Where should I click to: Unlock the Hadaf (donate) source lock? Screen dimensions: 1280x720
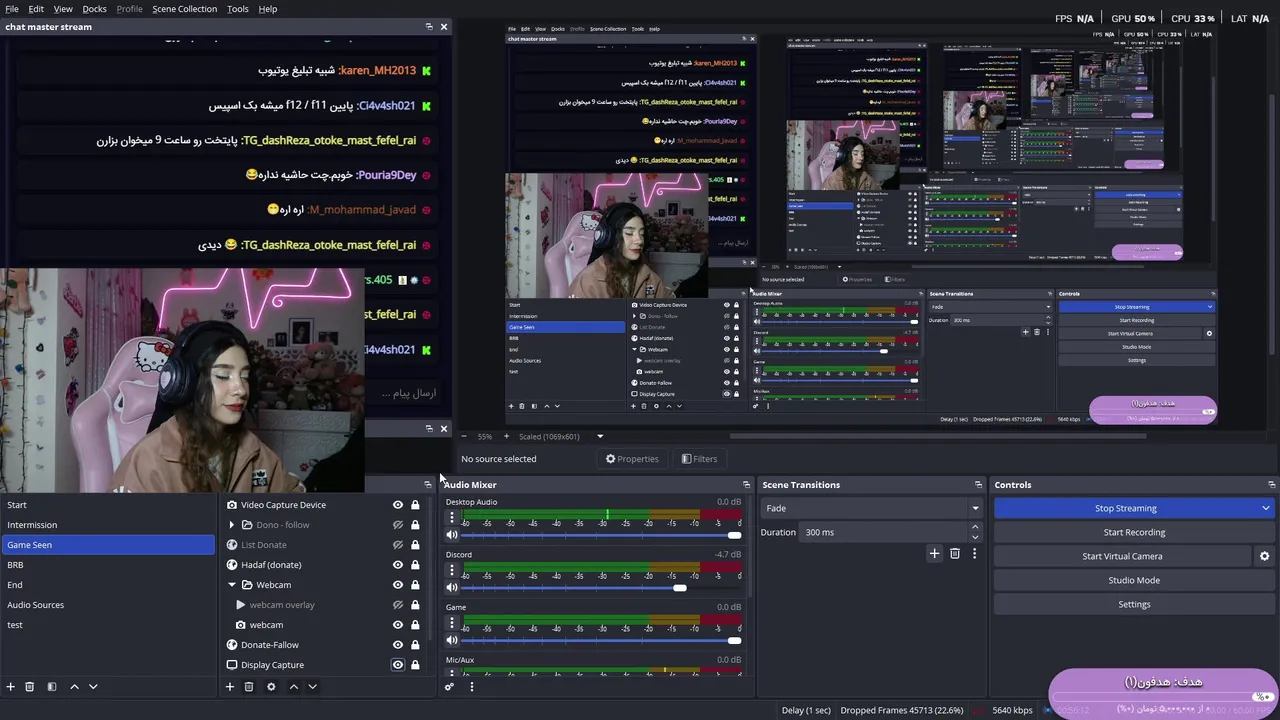415,565
